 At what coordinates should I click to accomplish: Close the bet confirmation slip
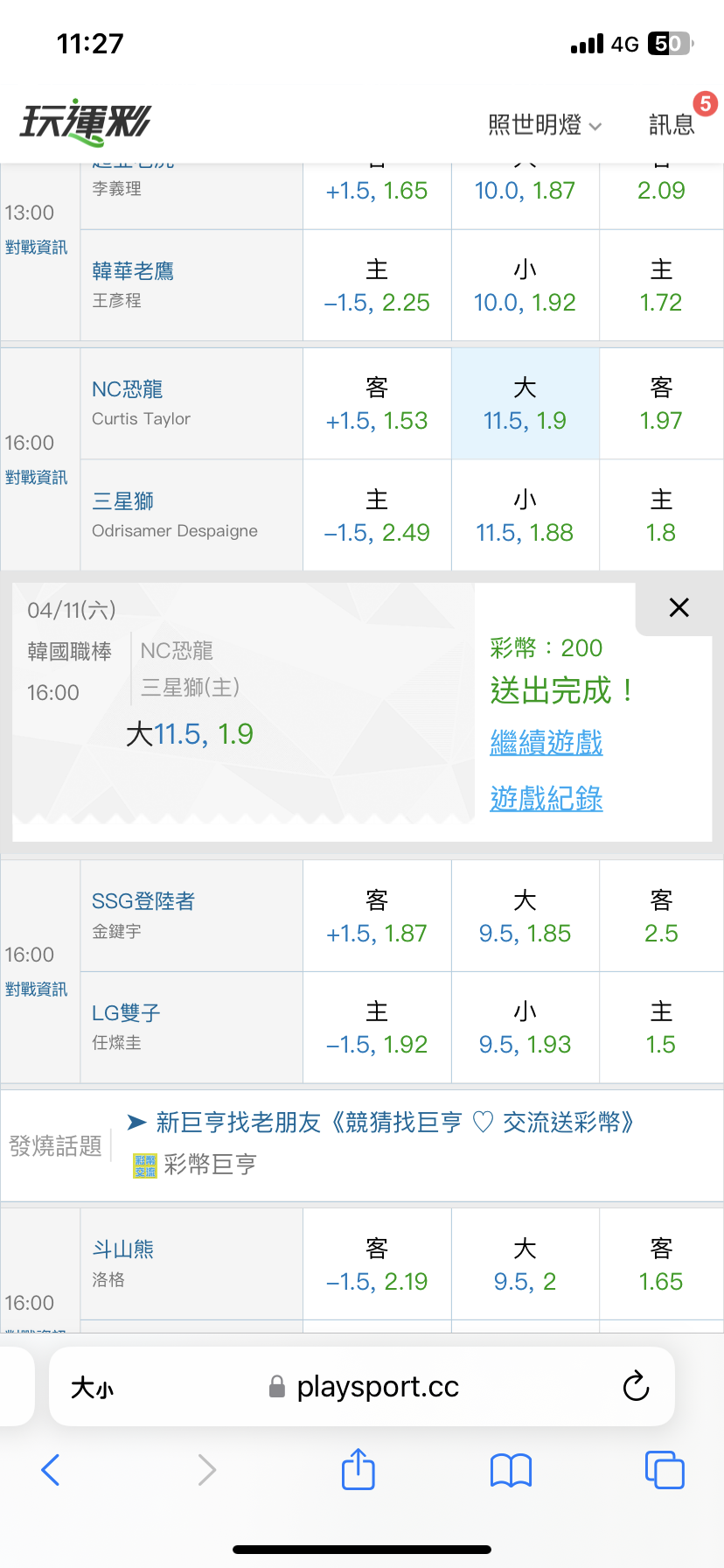(x=679, y=608)
